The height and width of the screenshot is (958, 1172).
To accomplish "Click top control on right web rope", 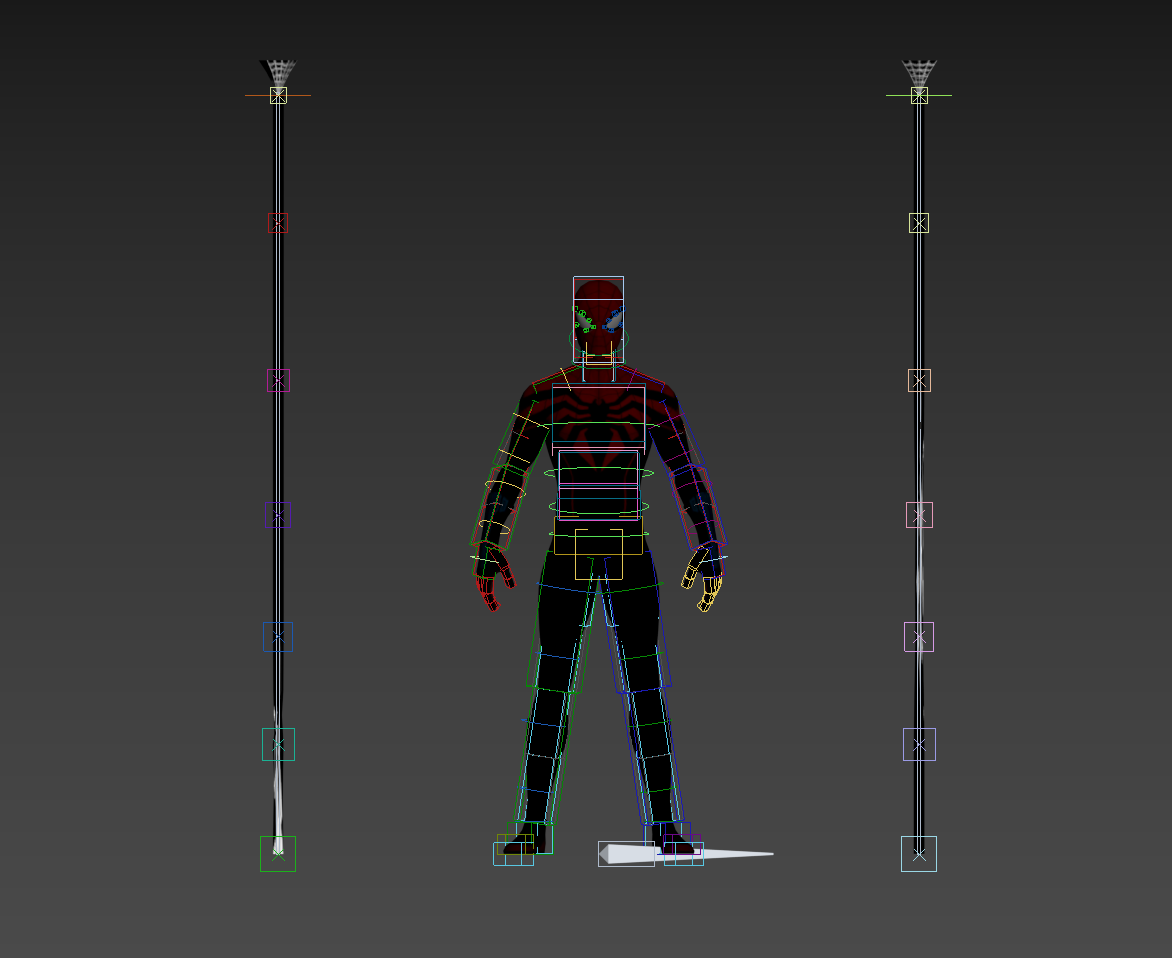I will (919, 95).
